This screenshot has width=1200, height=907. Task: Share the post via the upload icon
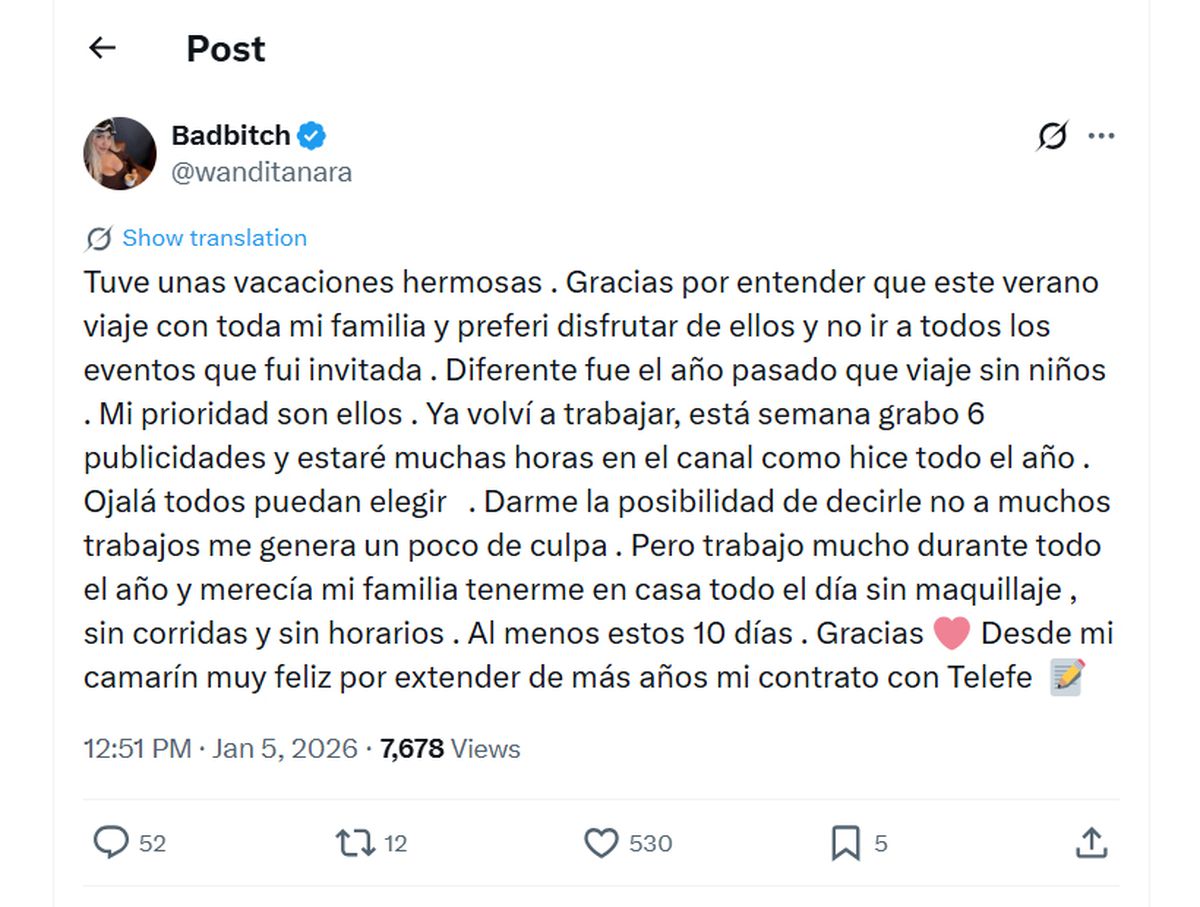[x=1091, y=843]
